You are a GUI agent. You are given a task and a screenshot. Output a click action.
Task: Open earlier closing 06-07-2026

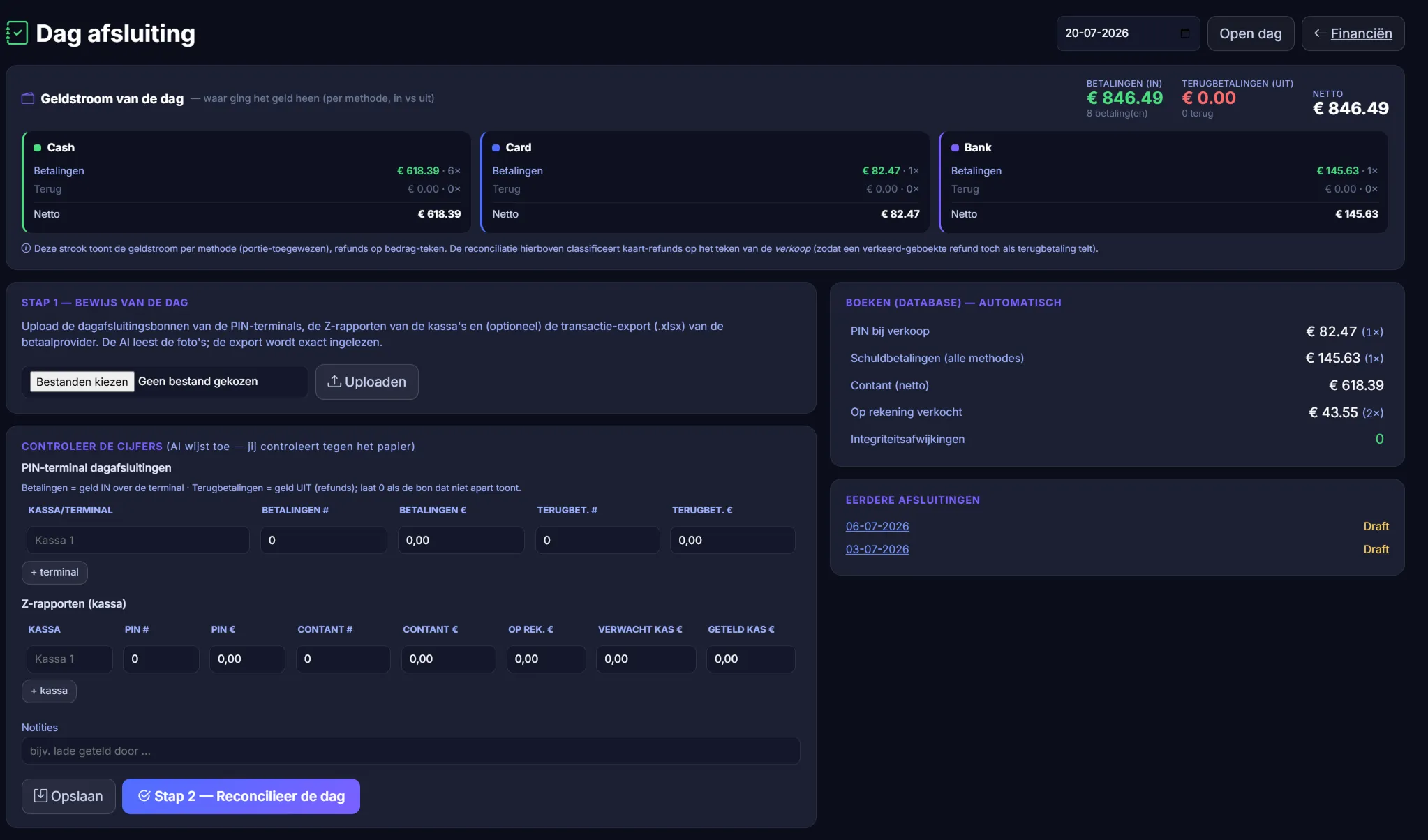point(877,526)
